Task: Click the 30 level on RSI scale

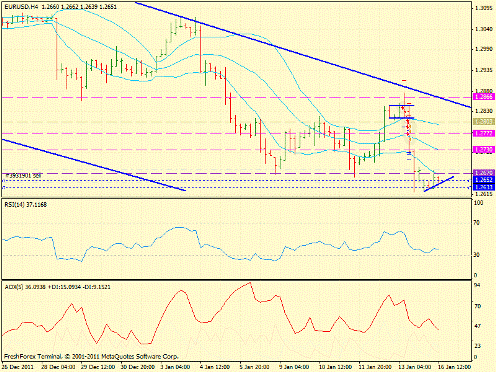Action: [477, 255]
